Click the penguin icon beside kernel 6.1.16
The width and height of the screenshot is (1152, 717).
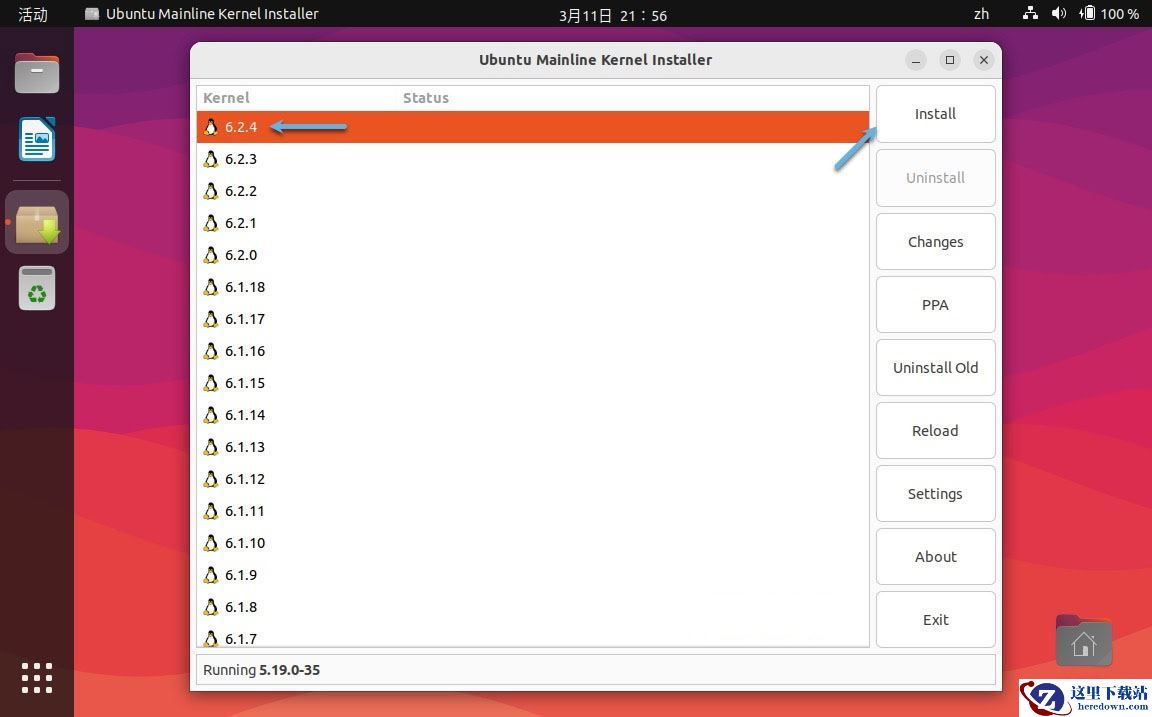(211, 351)
